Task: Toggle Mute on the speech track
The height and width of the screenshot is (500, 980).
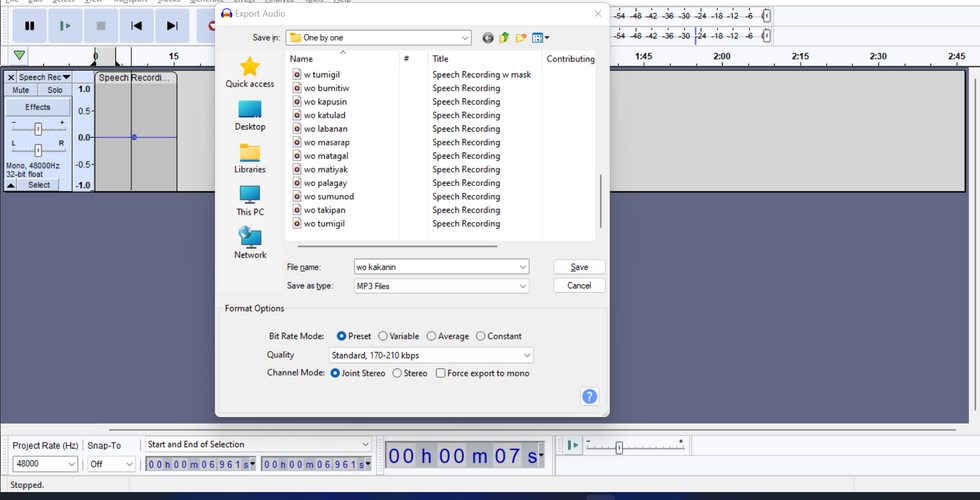Action: pos(21,90)
